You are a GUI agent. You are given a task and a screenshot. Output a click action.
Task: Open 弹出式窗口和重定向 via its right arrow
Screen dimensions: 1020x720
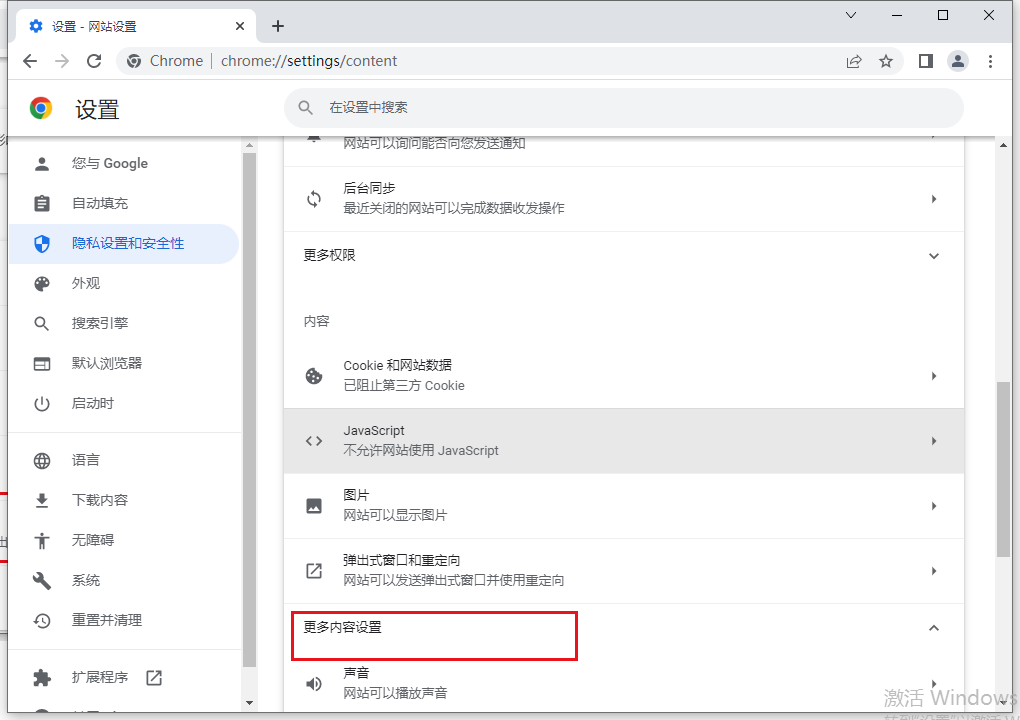pos(933,571)
